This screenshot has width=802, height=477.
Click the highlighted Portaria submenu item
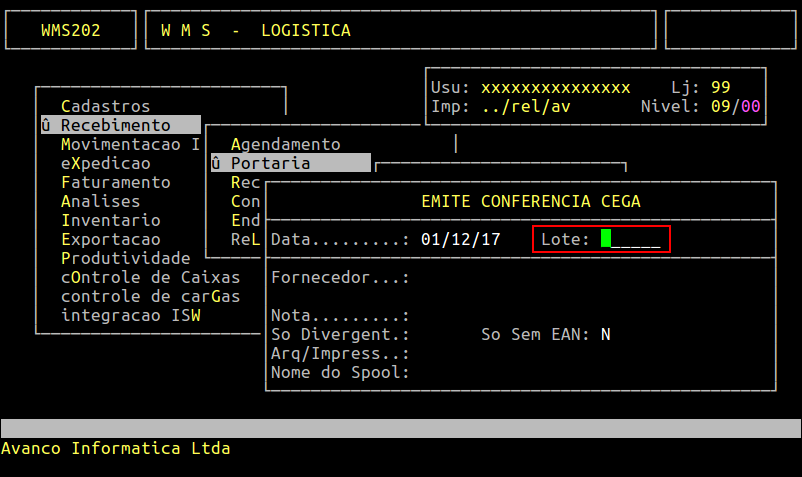pyautogui.click(x=270, y=163)
